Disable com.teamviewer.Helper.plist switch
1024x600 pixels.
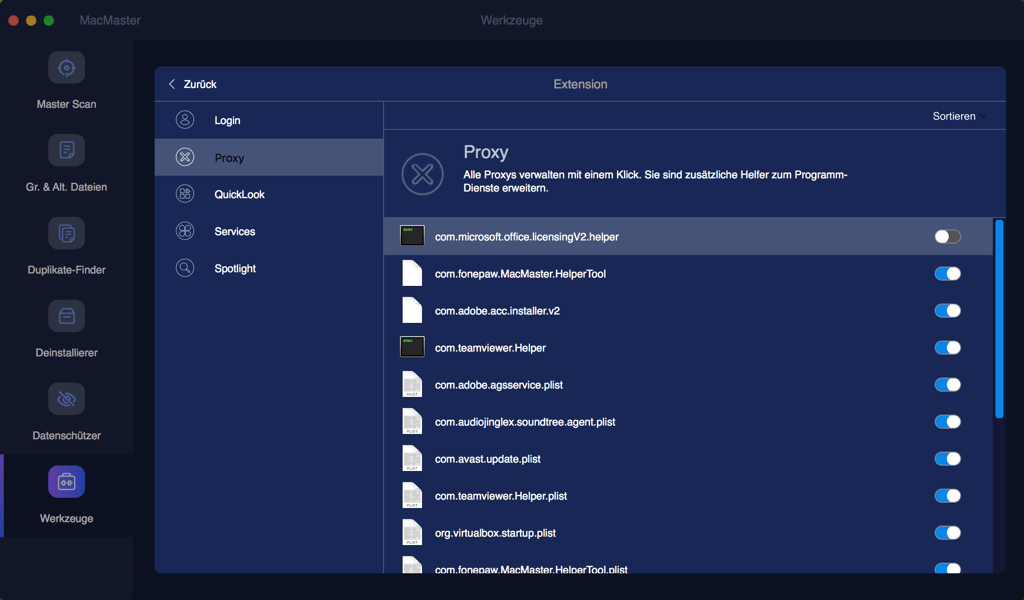[x=948, y=496]
